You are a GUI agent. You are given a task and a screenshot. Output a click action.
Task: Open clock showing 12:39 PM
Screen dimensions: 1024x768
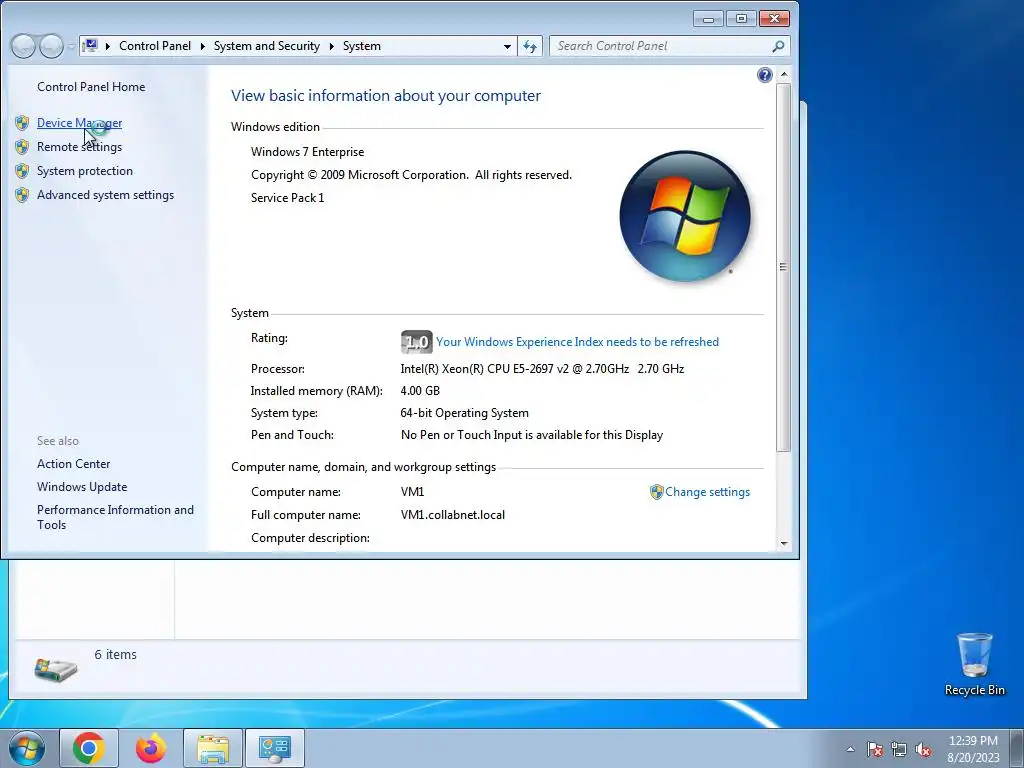click(x=973, y=749)
